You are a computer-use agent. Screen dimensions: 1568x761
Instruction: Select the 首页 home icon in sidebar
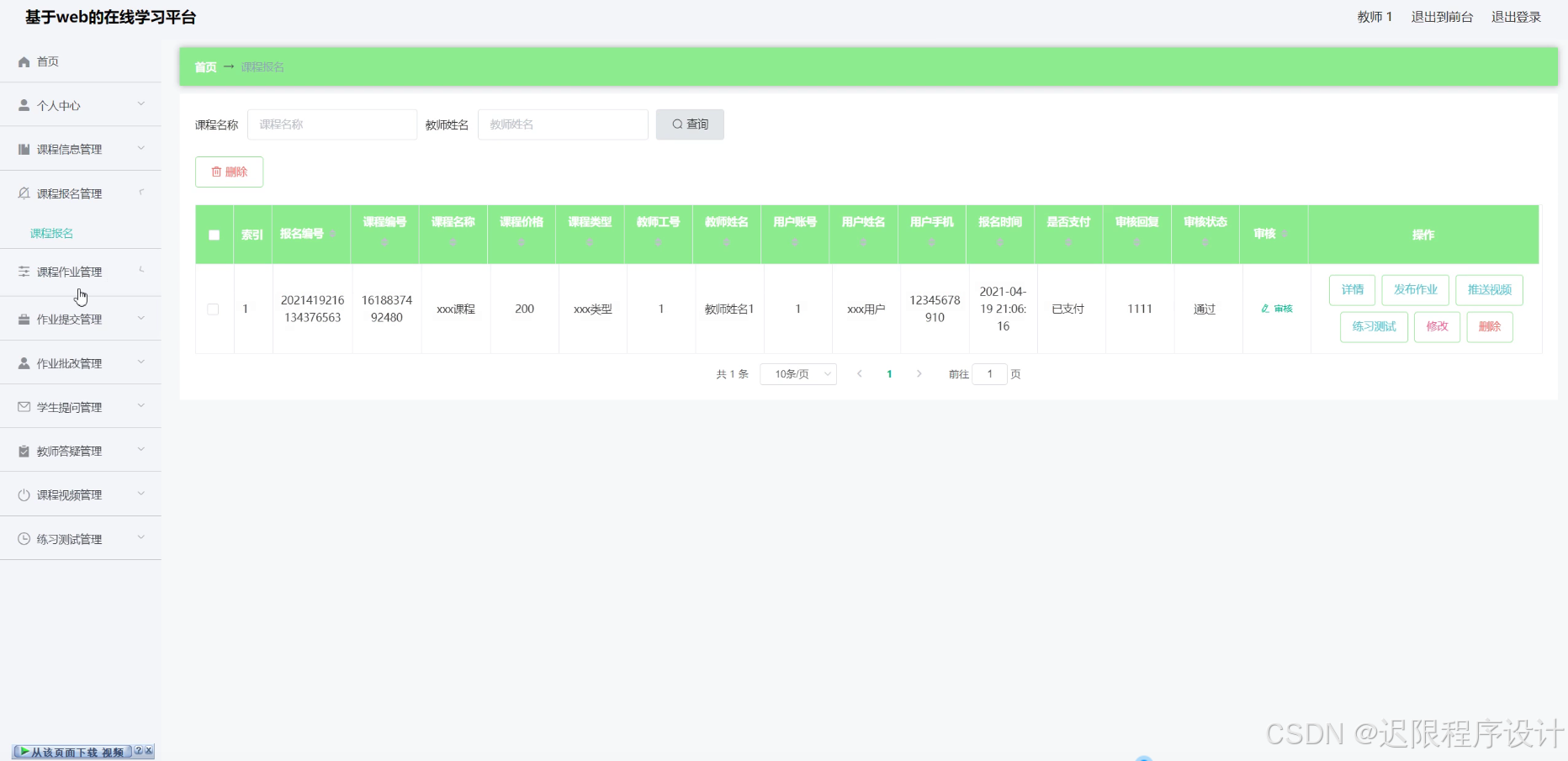(x=22, y=61)
